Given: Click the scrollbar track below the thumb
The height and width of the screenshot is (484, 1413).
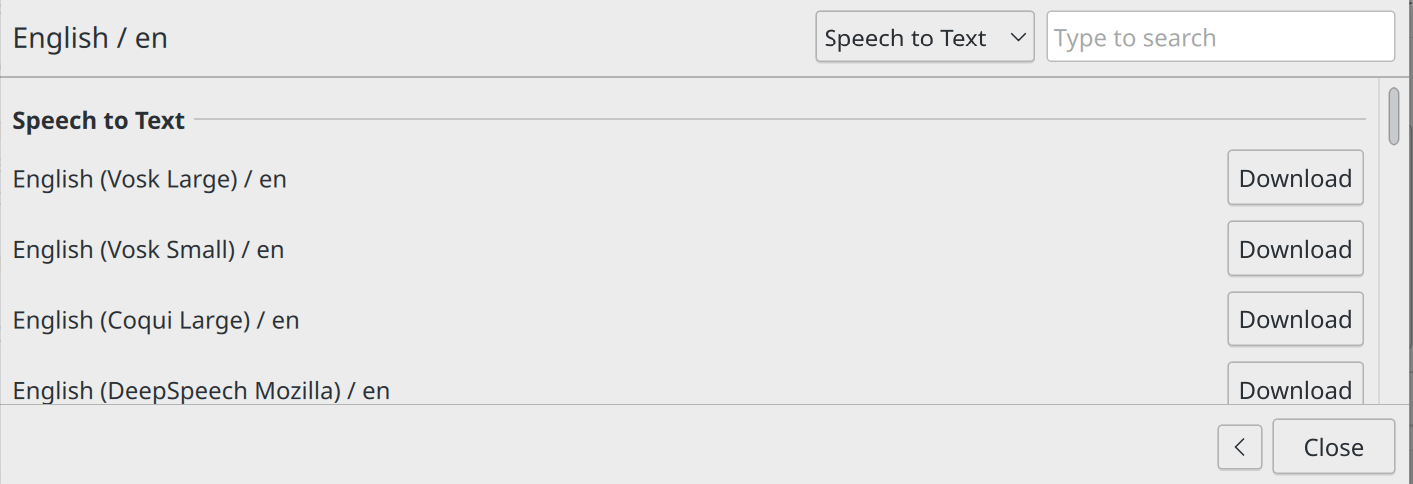Looking at the screenshot, I should point(1394,275).
